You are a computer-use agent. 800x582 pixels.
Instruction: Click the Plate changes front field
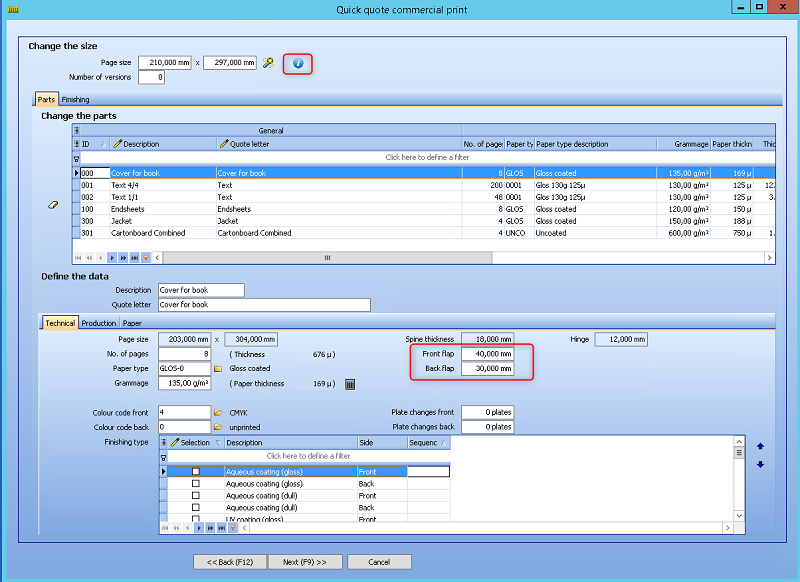point(487,412)
